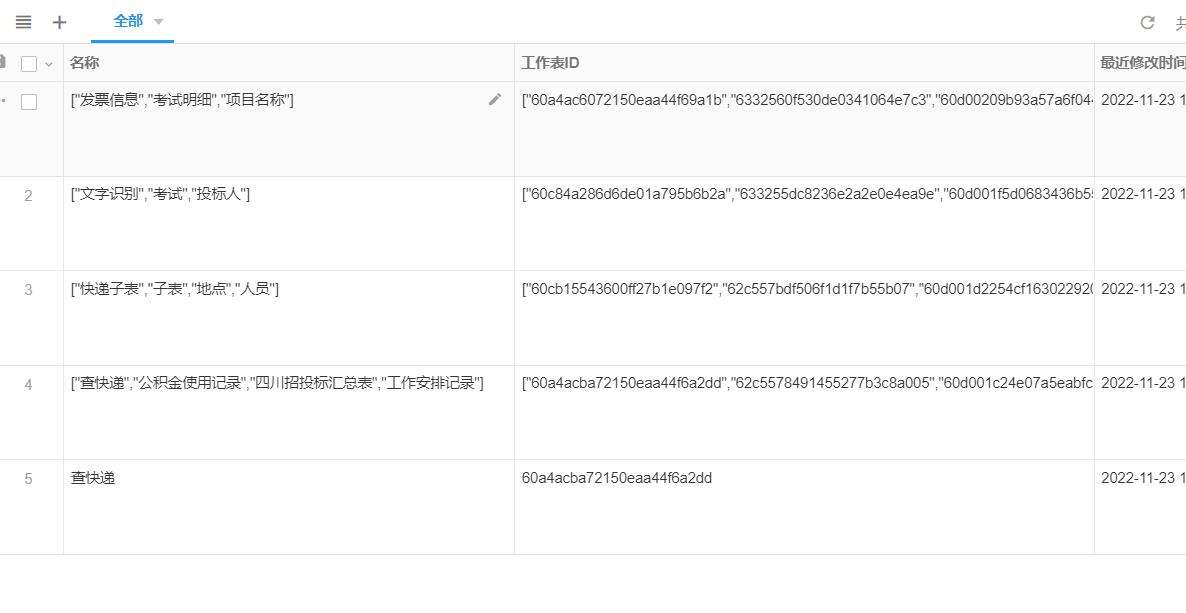
Task: Click the worksheet ID cell in row 2
Action: [x=804, y=194]
